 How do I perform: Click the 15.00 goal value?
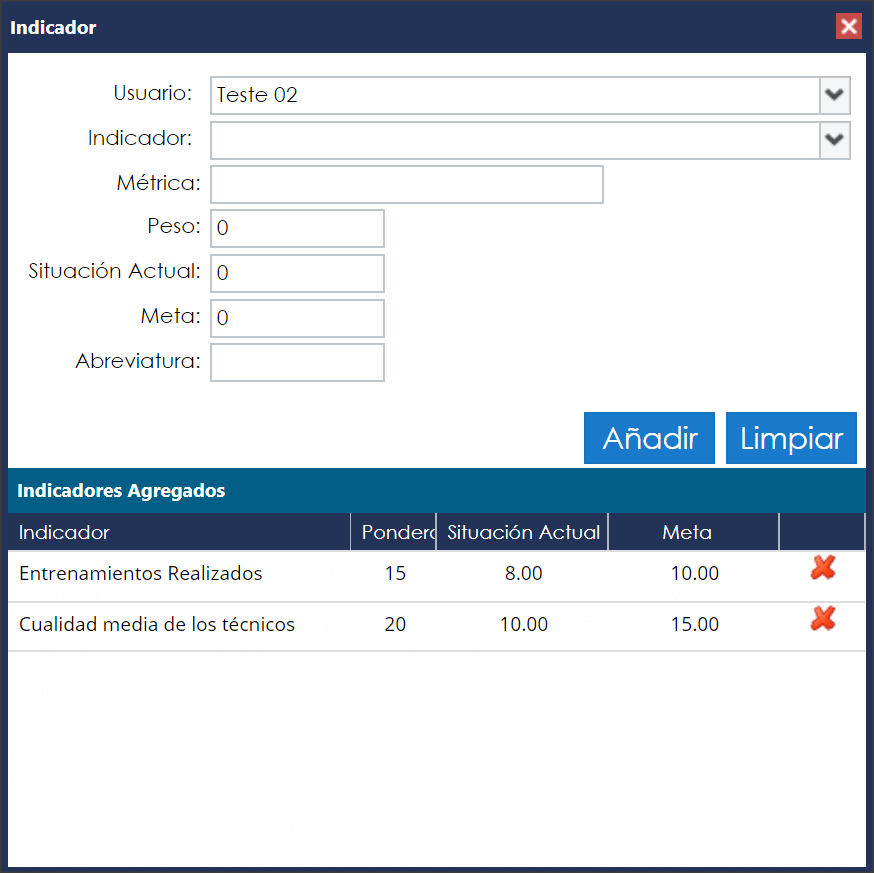695,624
